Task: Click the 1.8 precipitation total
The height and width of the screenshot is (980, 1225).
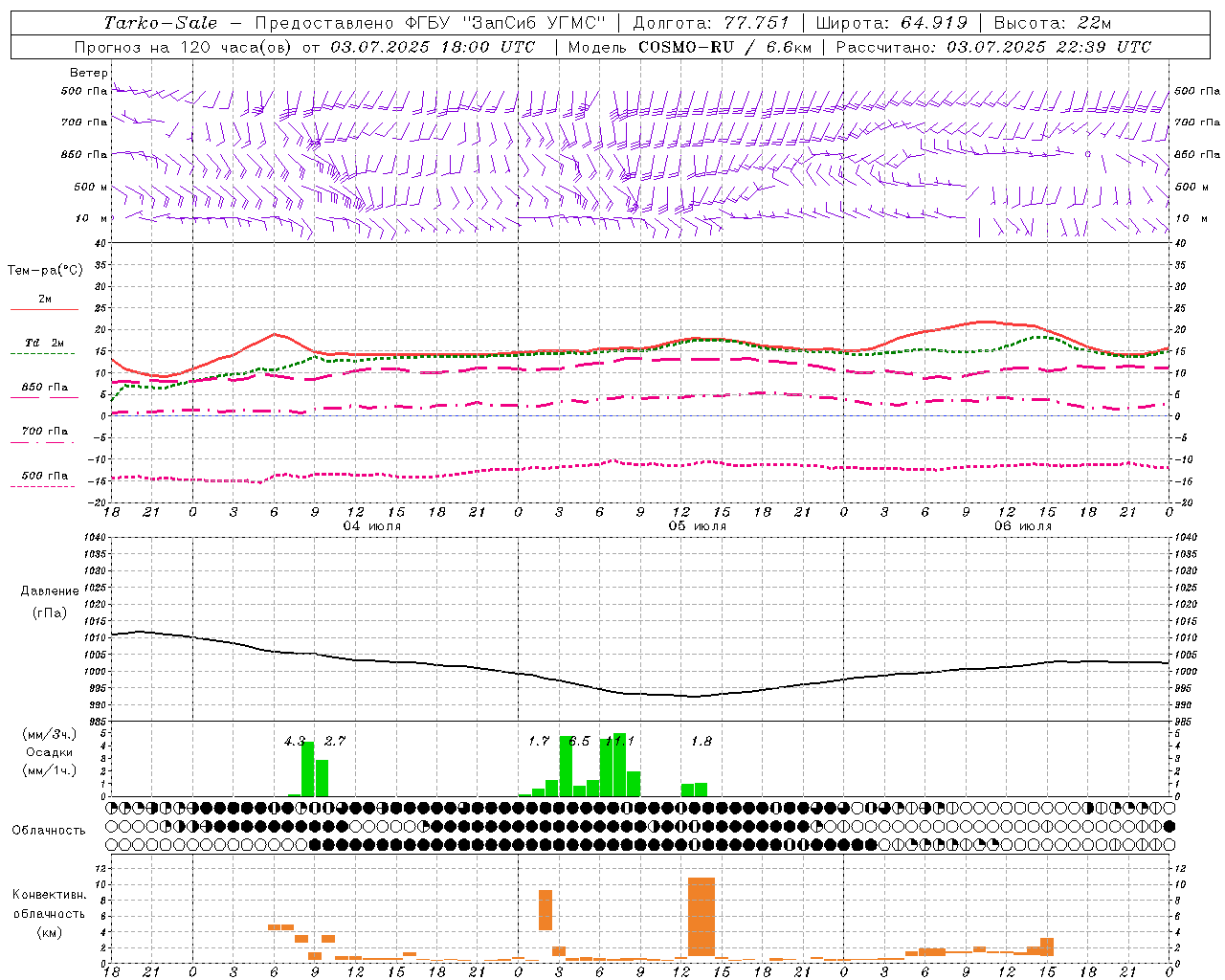Action: [702, 741]
